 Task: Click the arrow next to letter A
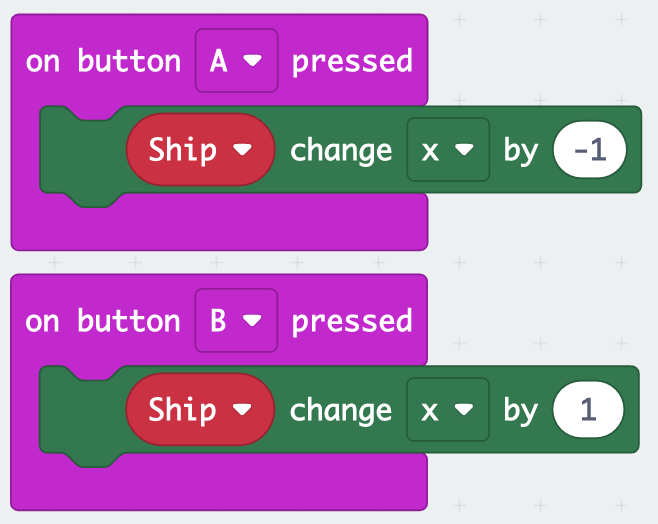253,61
